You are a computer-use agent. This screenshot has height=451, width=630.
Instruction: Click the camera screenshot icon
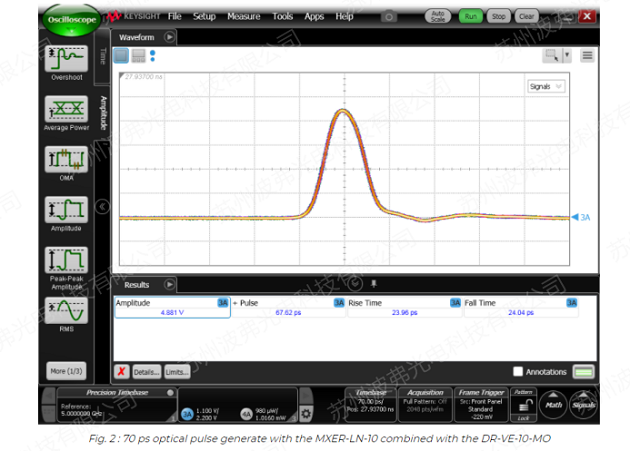[x=388, y=17]
